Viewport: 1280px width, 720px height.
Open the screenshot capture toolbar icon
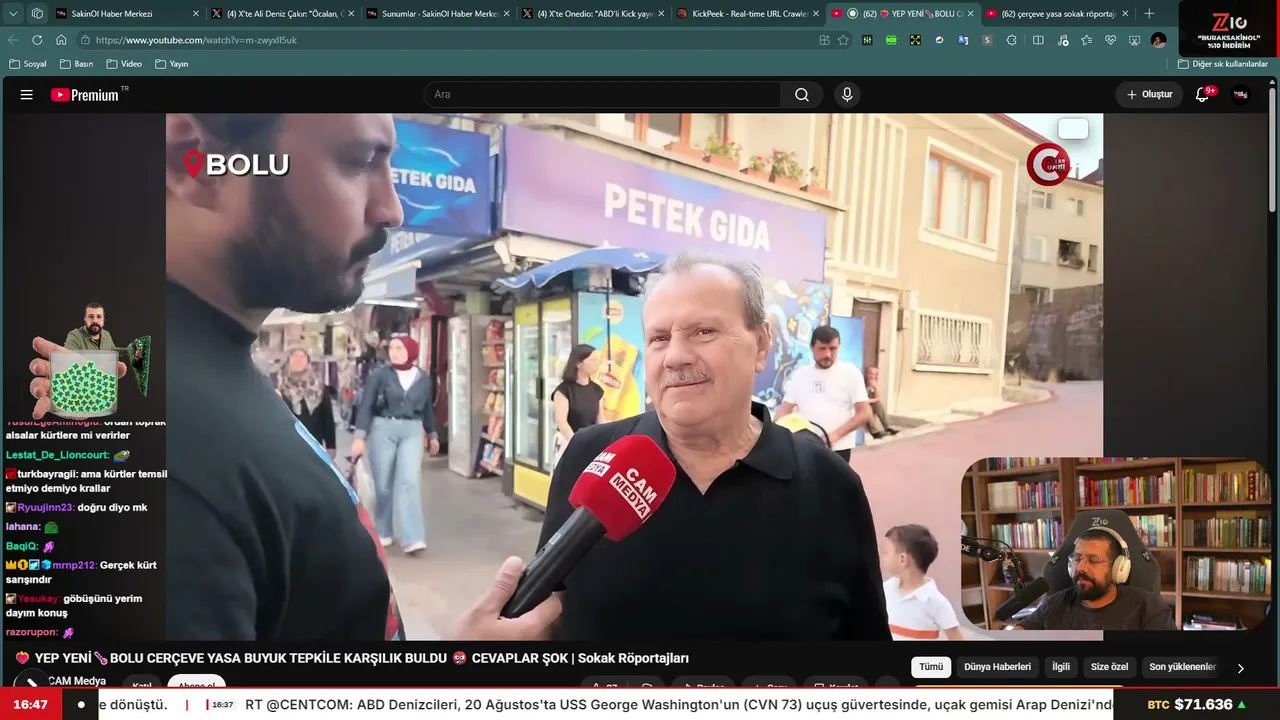pyautogui.click(x=1134, y=40)
